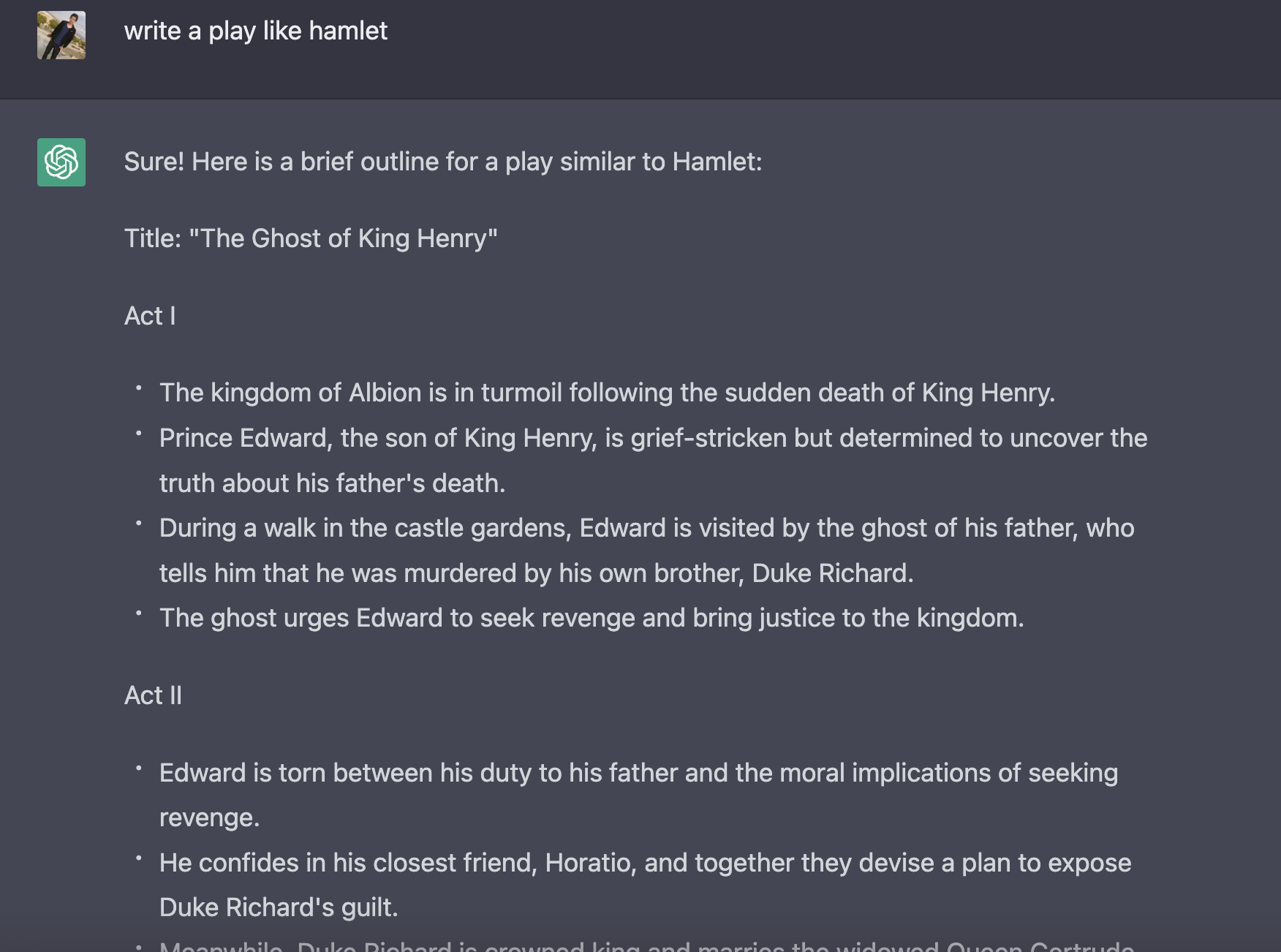Click the "Act I" heading
This screenshot has height=952, width=1281.
[x=150, y=316]
